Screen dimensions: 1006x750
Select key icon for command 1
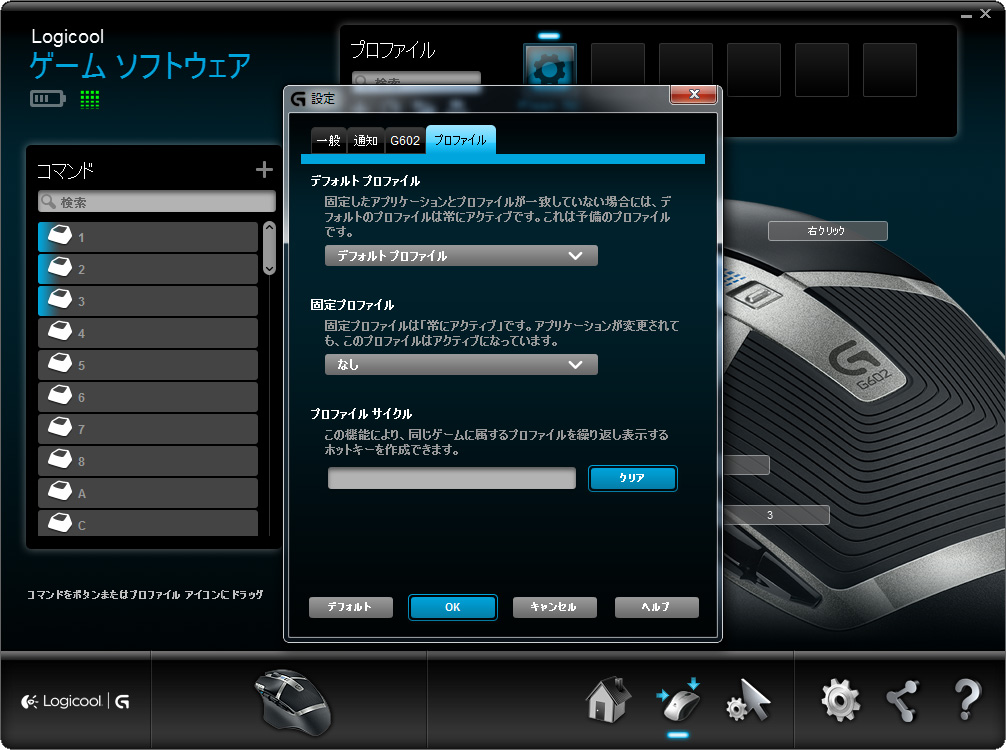tap(60, 235)
